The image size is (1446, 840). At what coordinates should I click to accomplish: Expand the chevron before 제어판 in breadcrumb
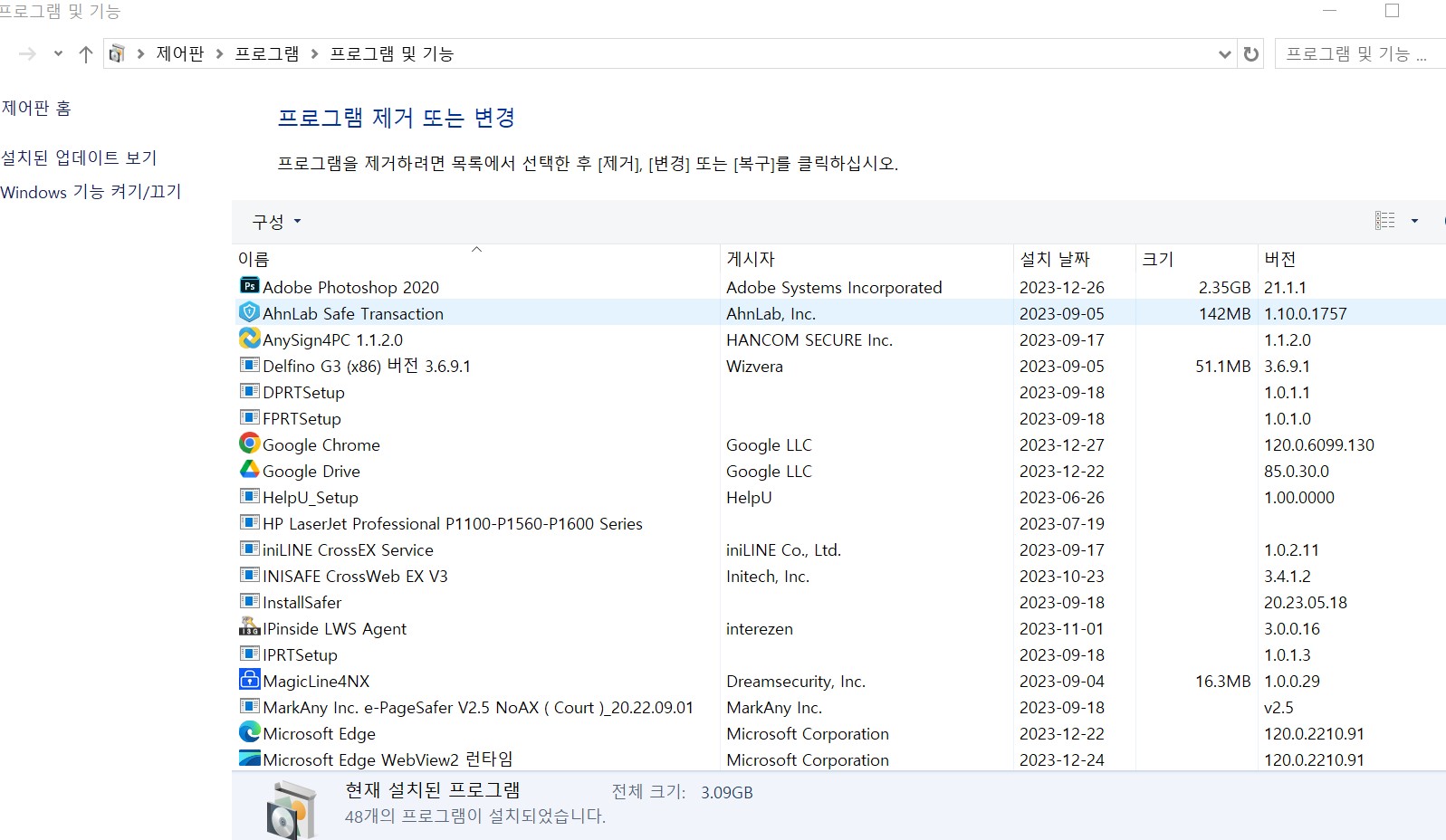pos(140,54)
